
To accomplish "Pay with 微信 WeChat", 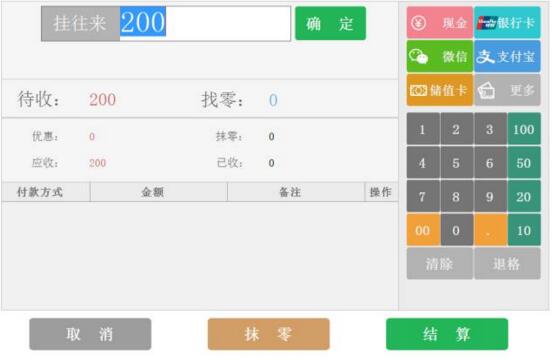I will 439,56.
